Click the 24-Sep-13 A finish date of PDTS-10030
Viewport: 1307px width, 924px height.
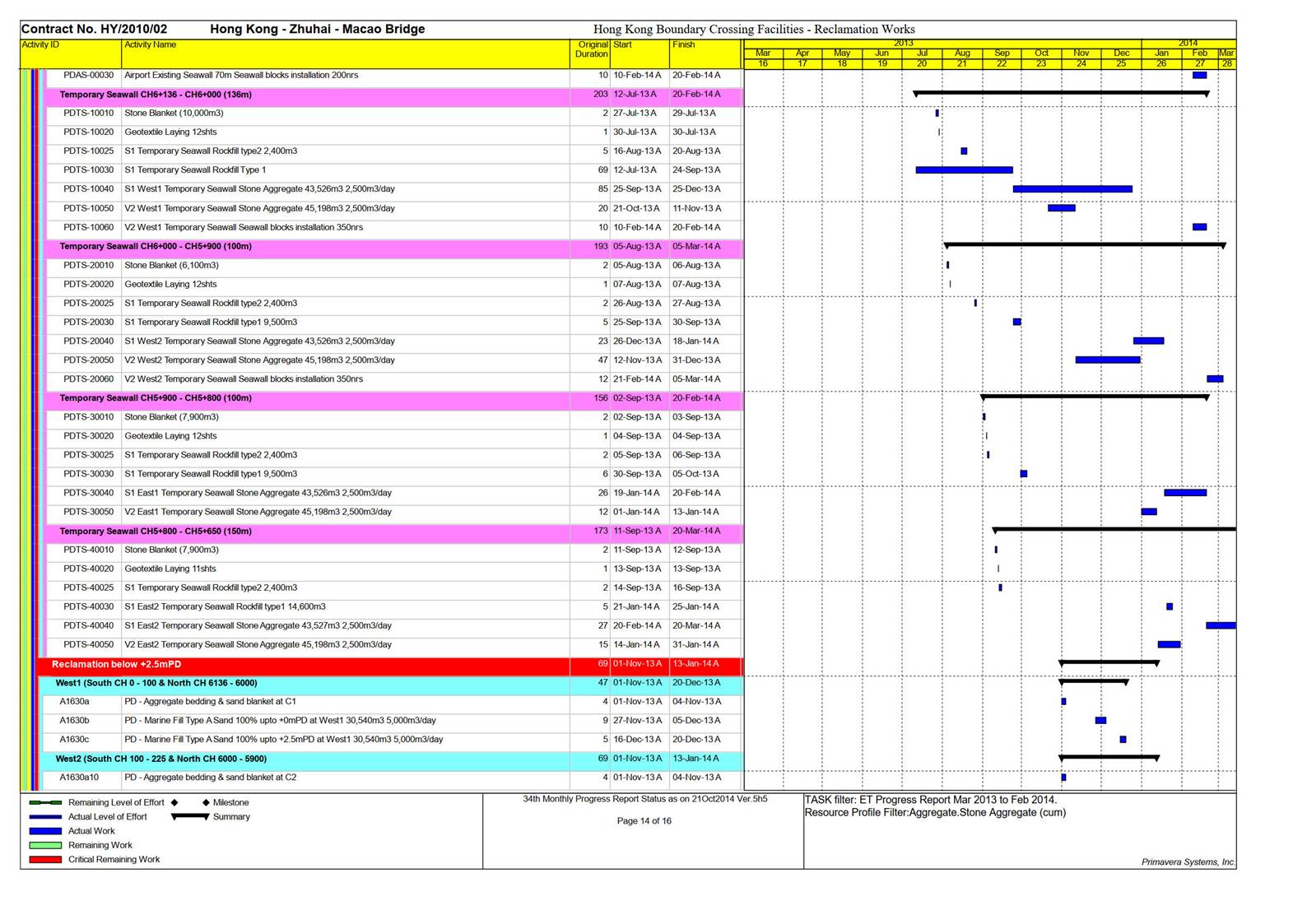pos(696,169)
